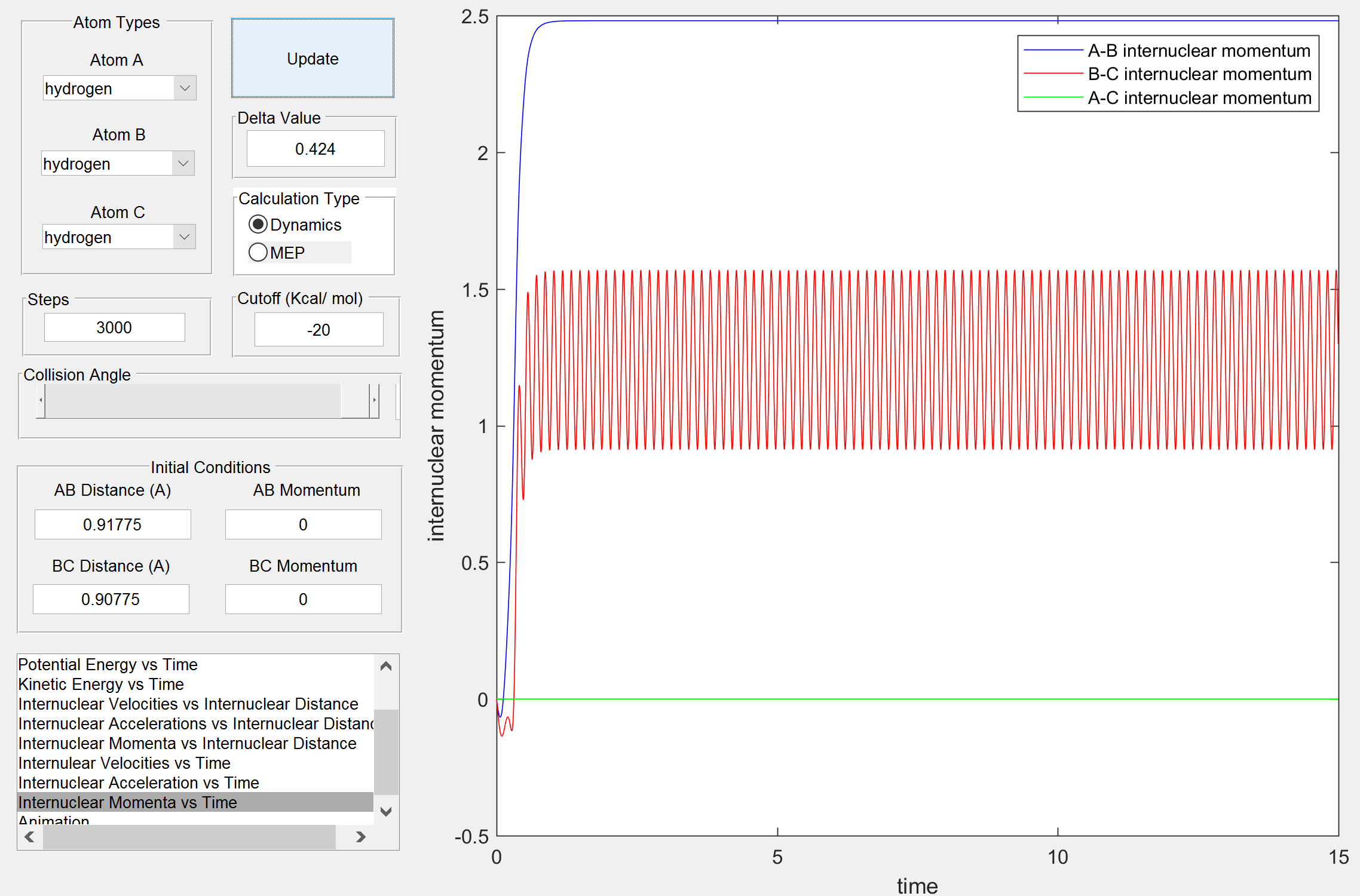Click the listbox horizontal scroll right arrow

coord(360,837)
